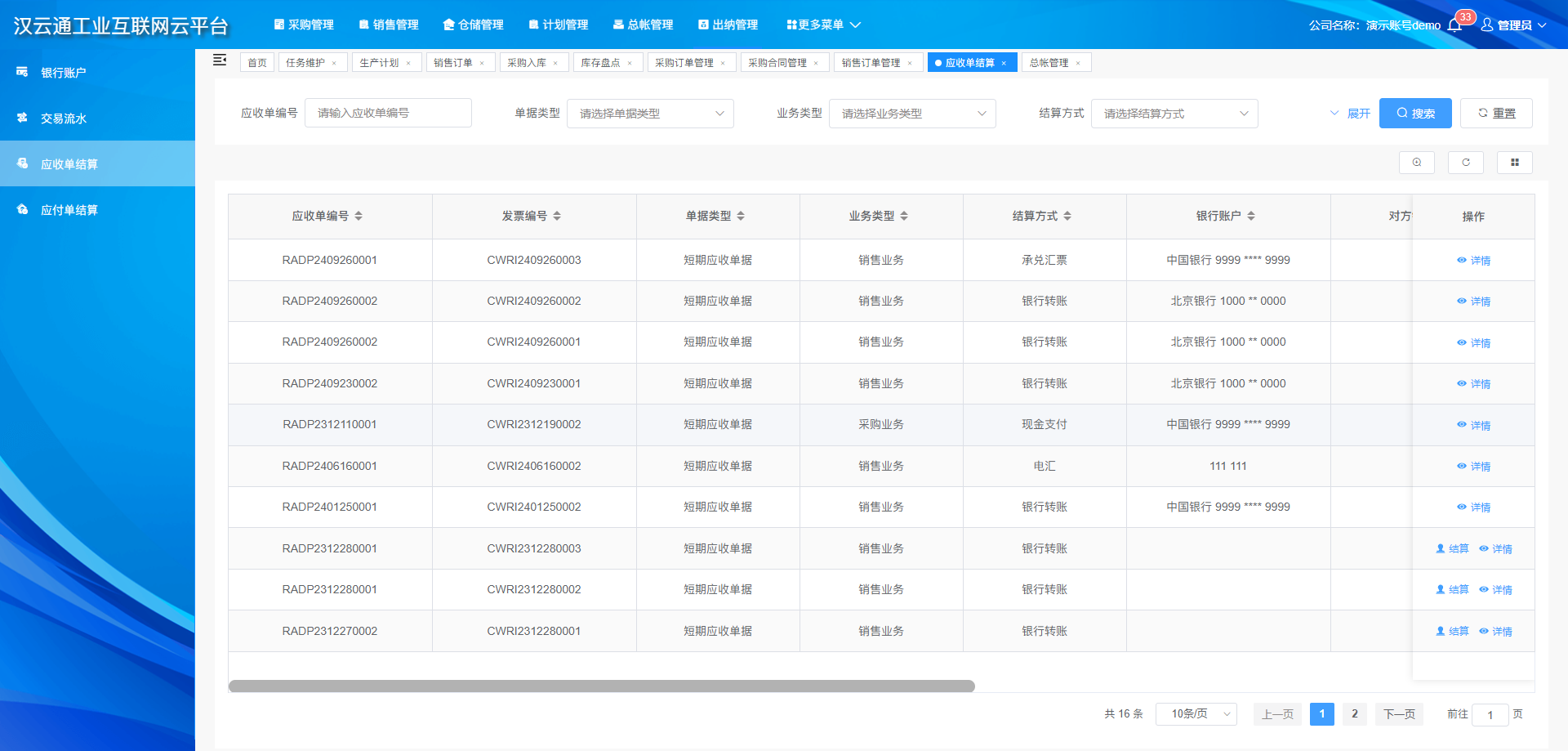The image size is (1568, 751).
Task: Click the notification bell icon
Action: pos(1454,25)
